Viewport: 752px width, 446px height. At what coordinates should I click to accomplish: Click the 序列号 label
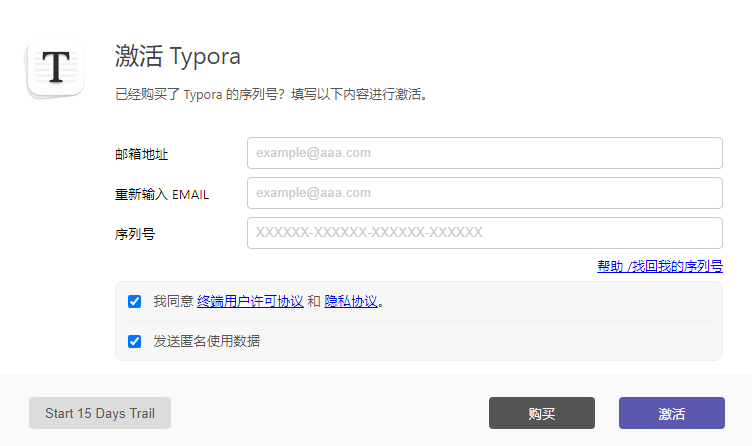coord(135,234)
